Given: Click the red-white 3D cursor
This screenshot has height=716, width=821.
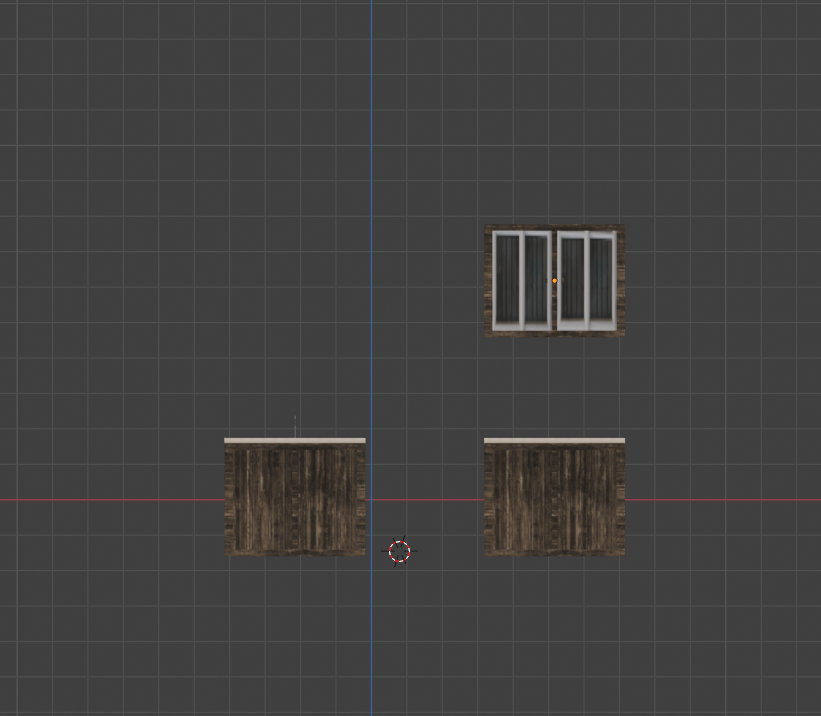Looking at the screenshot, I should [400, 552].
